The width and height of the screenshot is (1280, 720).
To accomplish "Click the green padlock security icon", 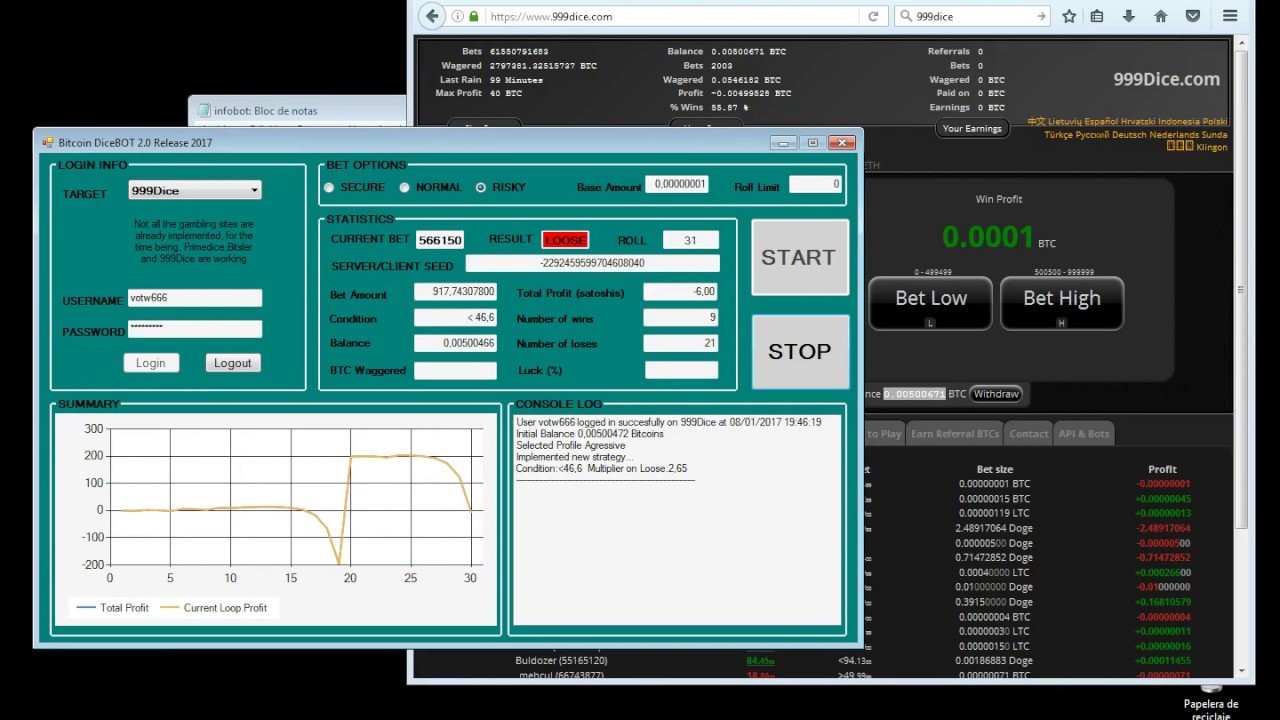I will [x=474, y=16].
